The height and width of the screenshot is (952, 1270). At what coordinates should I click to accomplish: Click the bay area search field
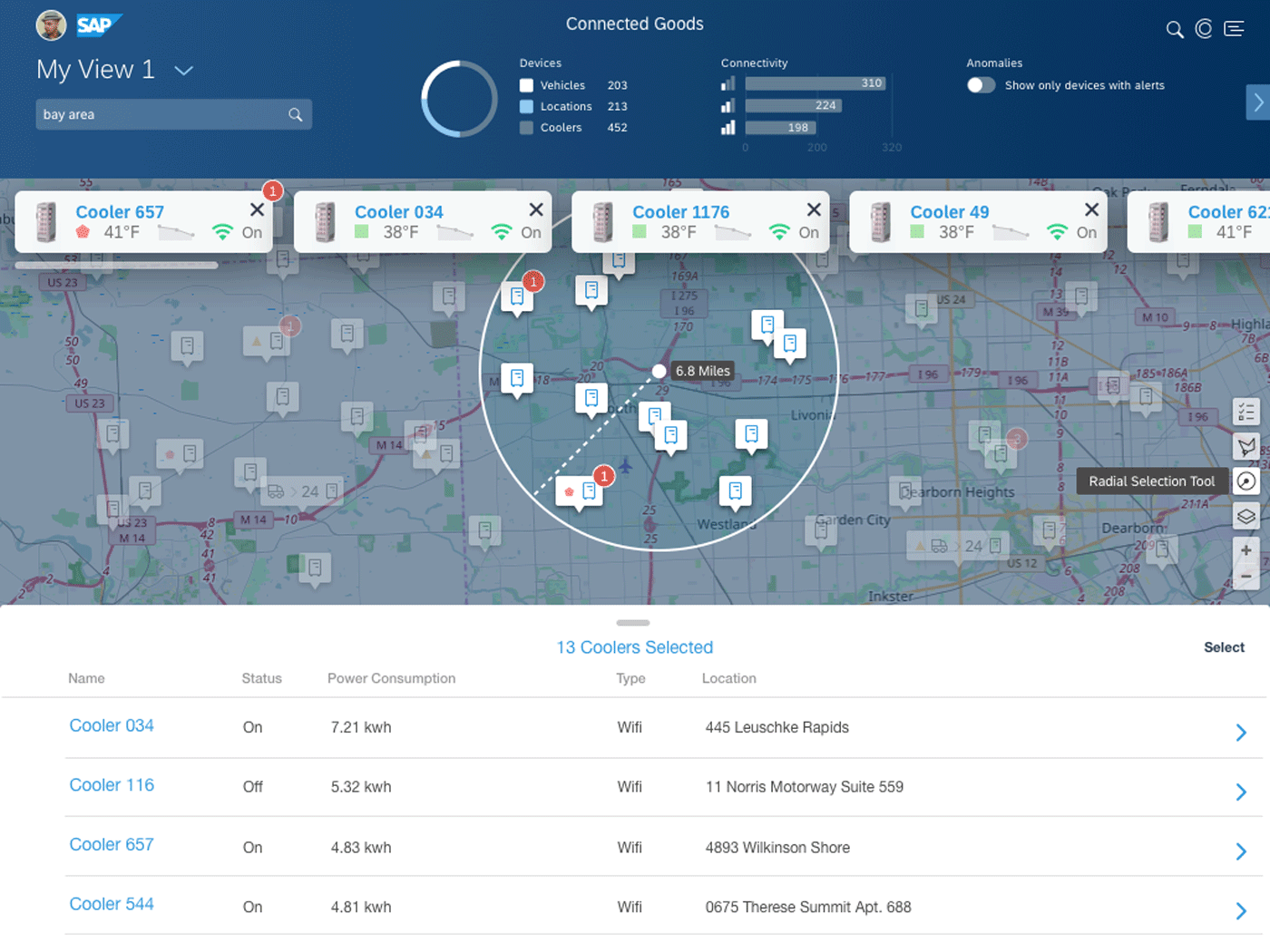click(163, 114)
